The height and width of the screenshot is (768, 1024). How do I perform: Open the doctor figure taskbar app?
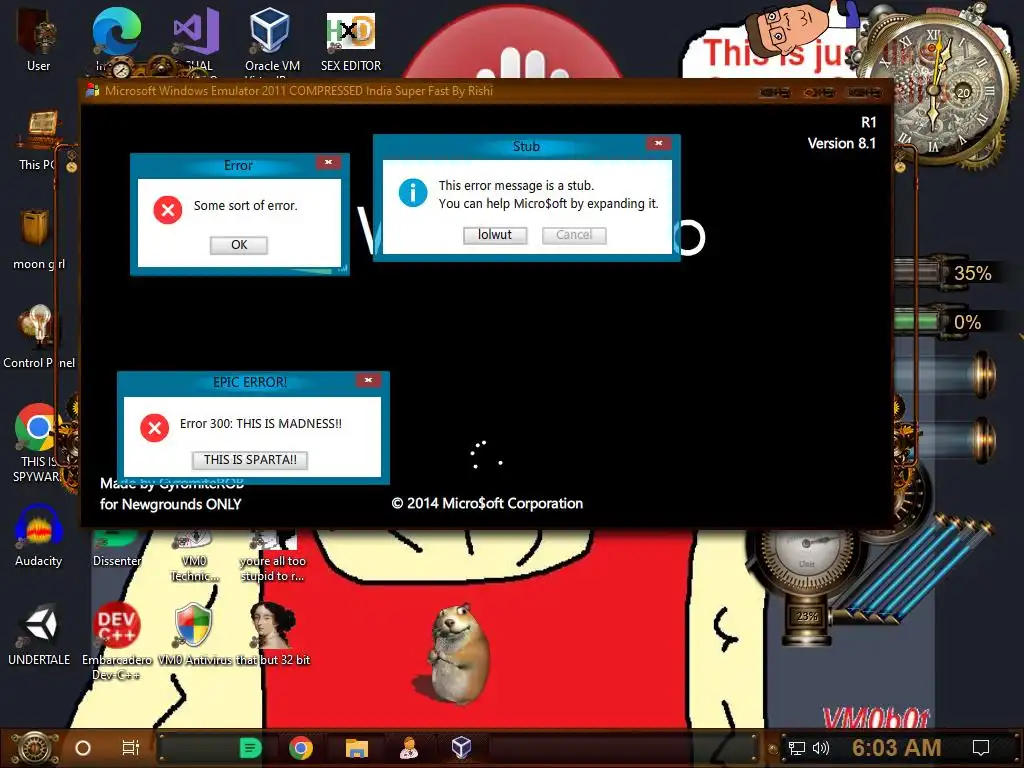[409, 748]
